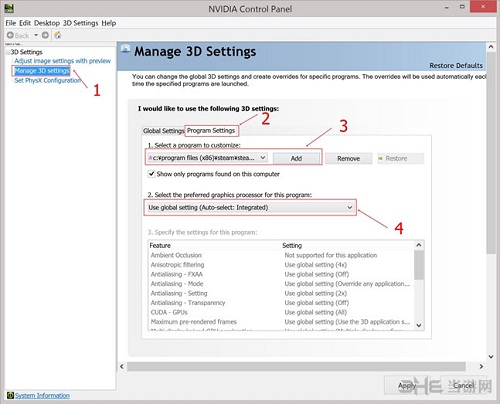Screen dimensions: 500x404
Task: Click the feature list scrollbar thumb
Action: click(419, 265)
